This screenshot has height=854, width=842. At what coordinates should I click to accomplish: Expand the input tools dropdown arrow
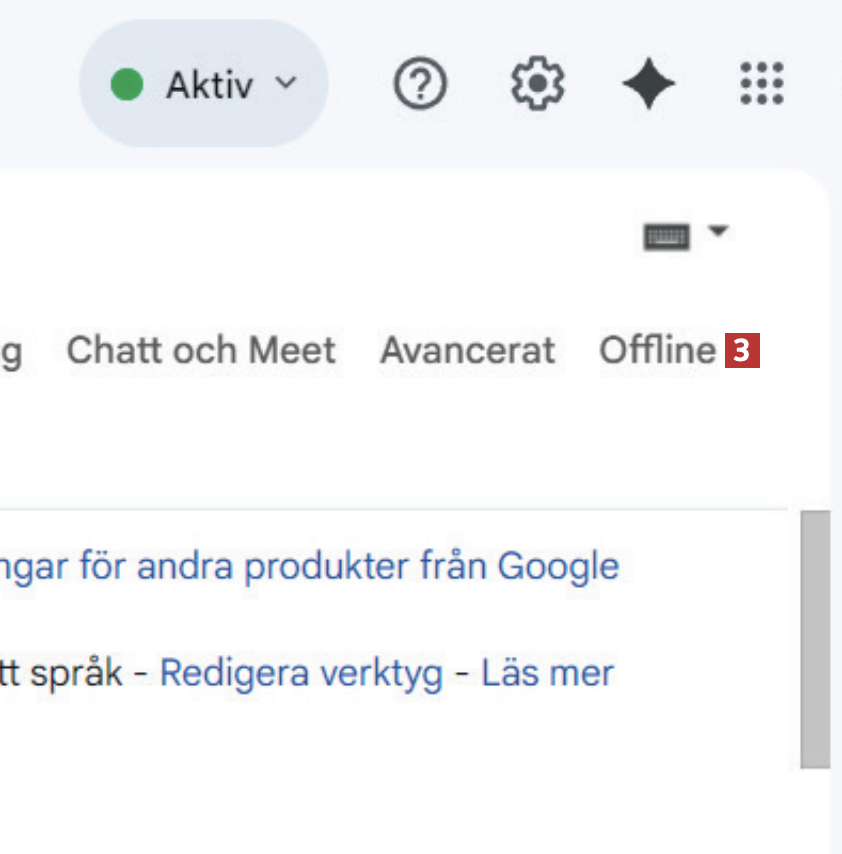click(718, 232)
